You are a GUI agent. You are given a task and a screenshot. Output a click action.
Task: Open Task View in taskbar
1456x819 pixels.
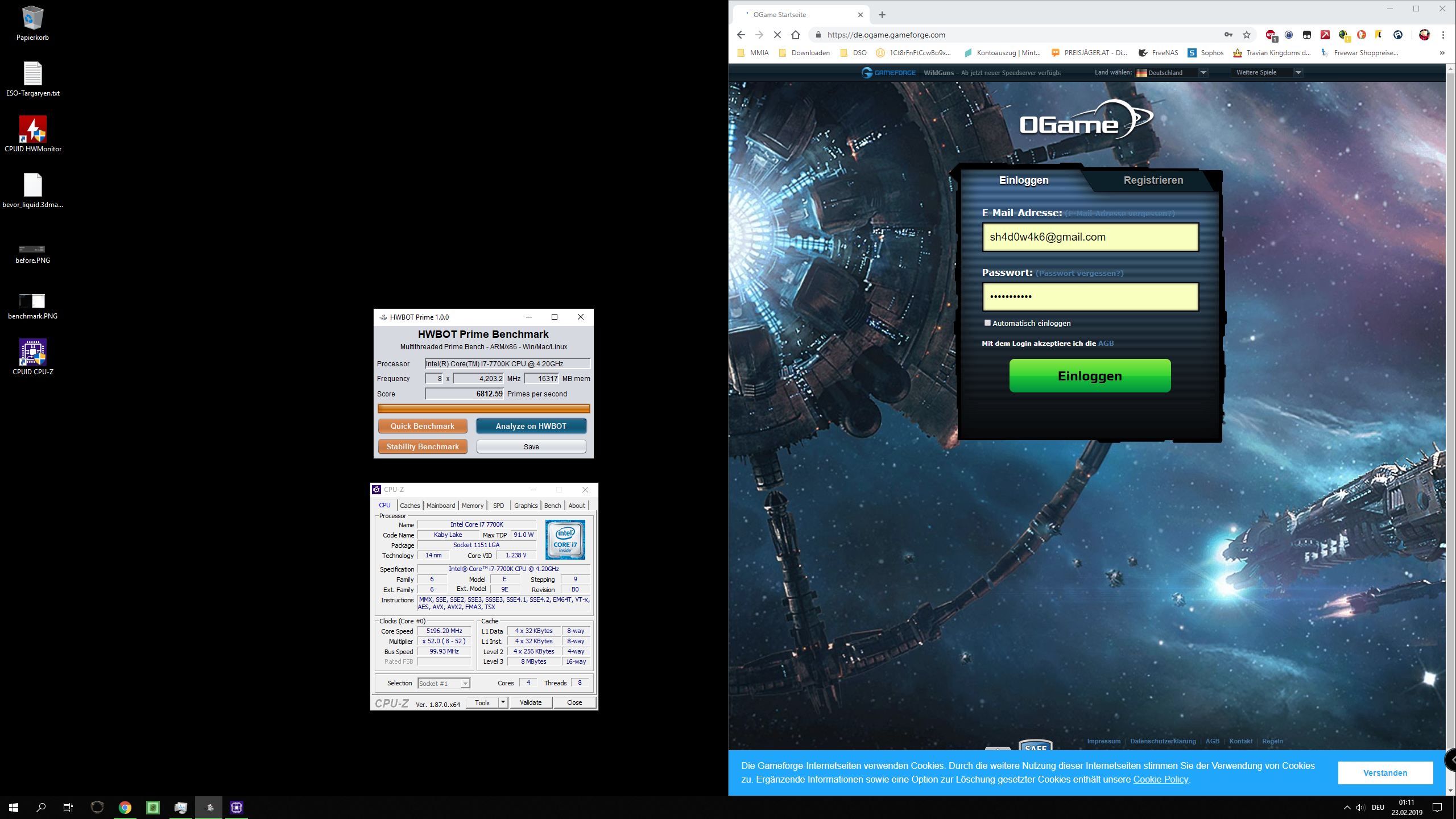(68, 807)
